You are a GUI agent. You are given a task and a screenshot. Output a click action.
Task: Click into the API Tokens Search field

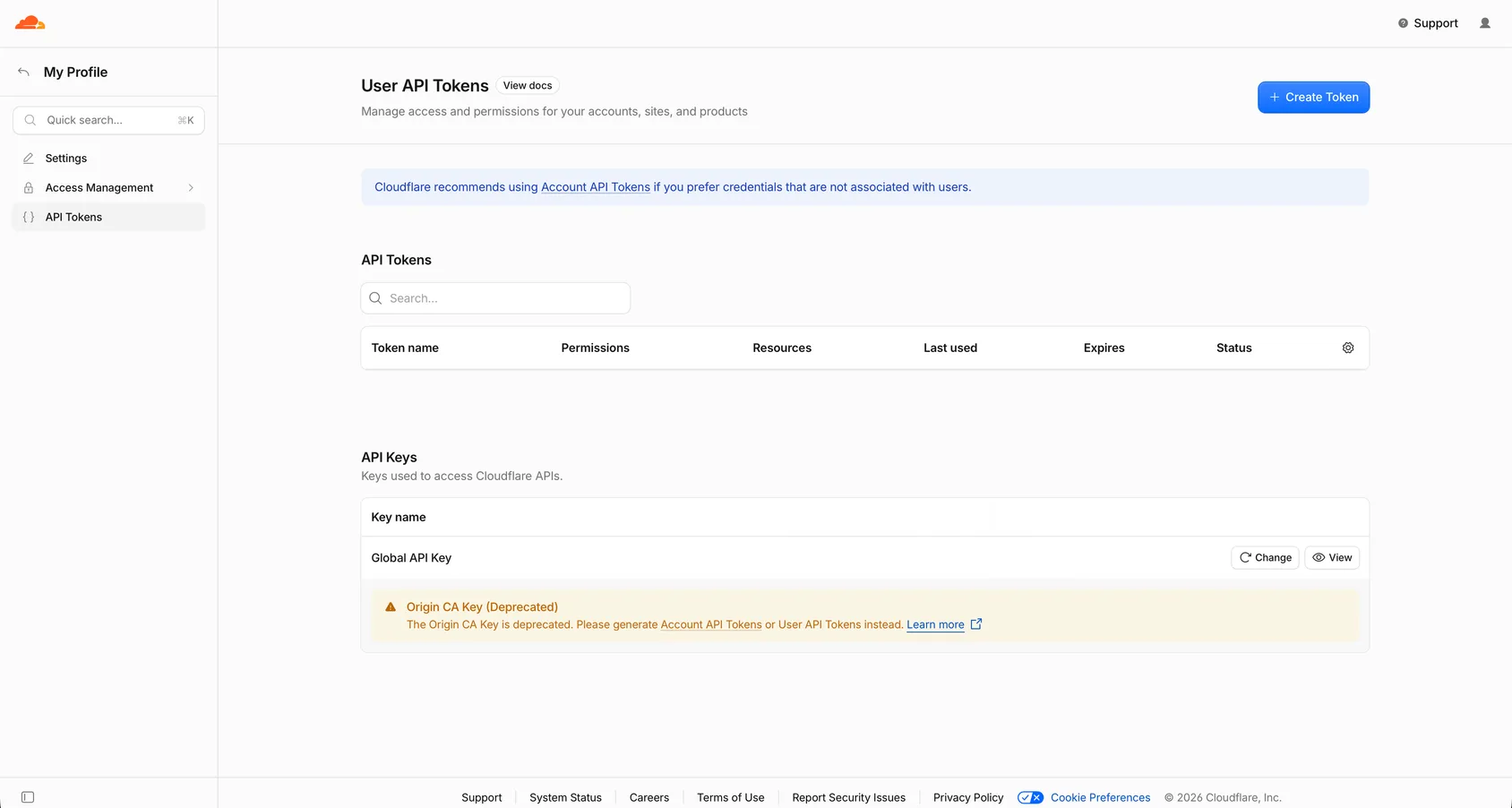pos(495,298)
